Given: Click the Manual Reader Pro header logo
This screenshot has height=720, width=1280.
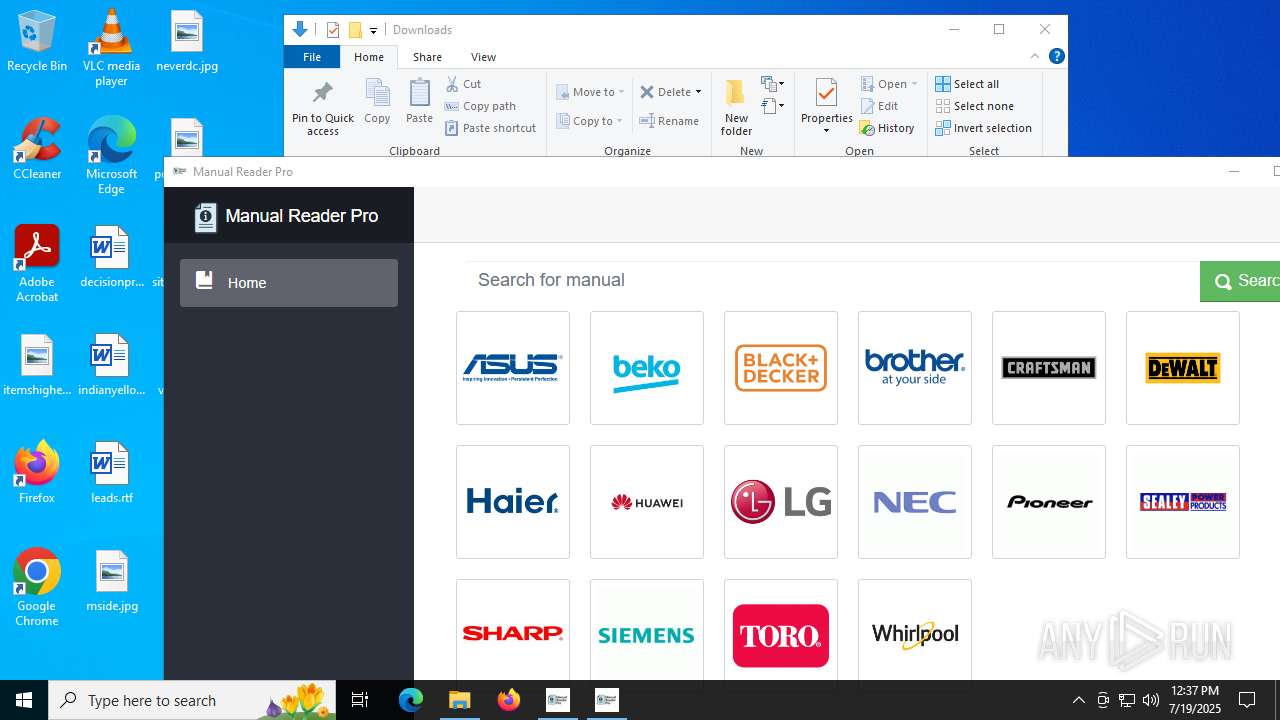Looking at the screenshot, I should pyautogui.click(x=286, y=216).
